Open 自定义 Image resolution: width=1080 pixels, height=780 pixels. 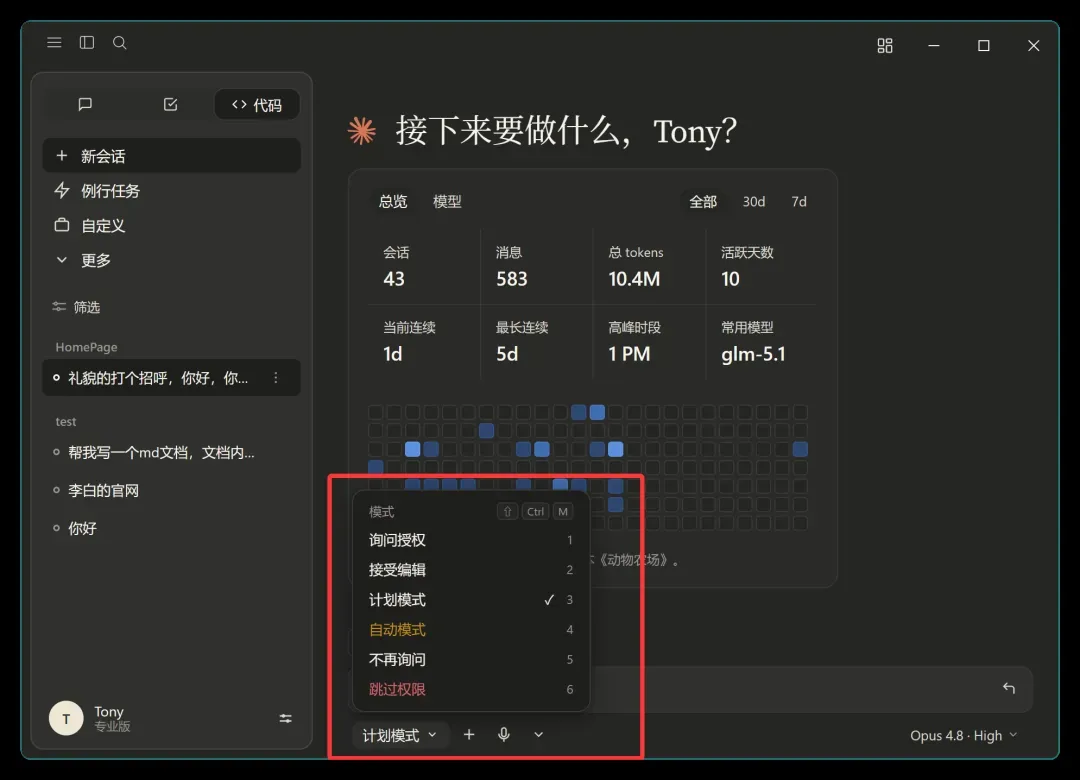point(172,225)
